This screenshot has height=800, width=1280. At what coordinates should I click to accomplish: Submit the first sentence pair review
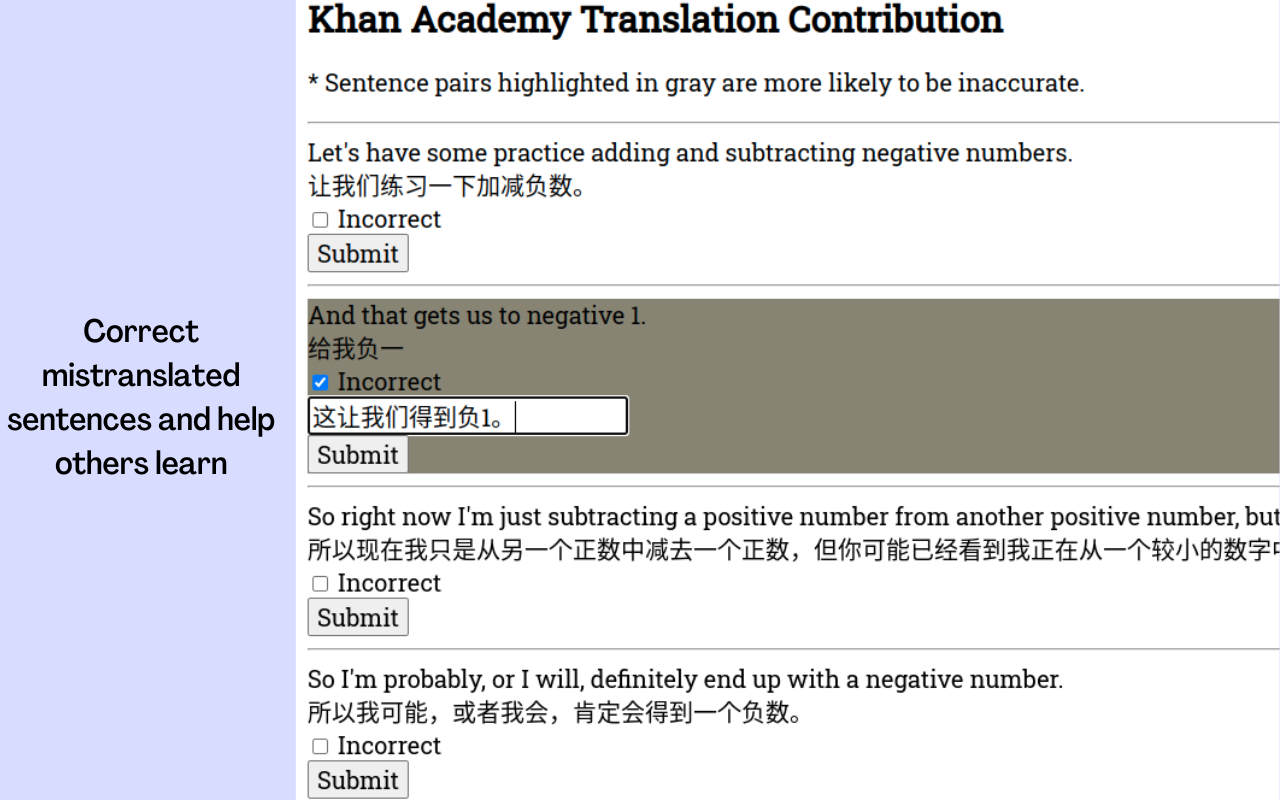click(357, 253)
